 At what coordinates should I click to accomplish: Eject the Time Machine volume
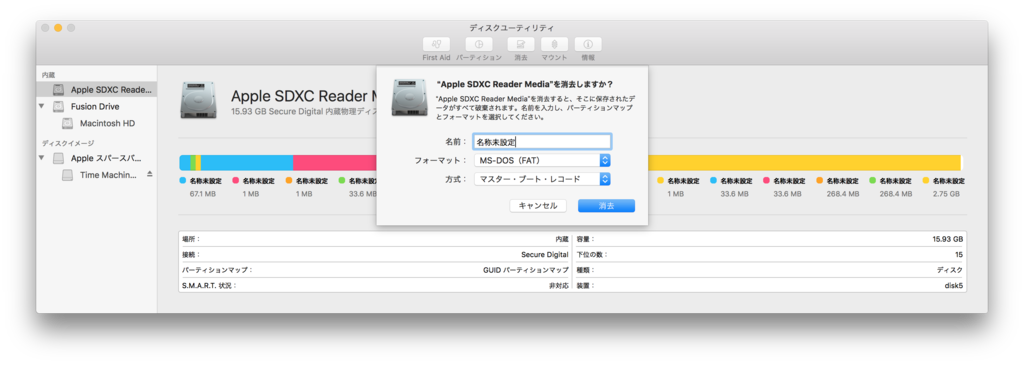(150, 174)
